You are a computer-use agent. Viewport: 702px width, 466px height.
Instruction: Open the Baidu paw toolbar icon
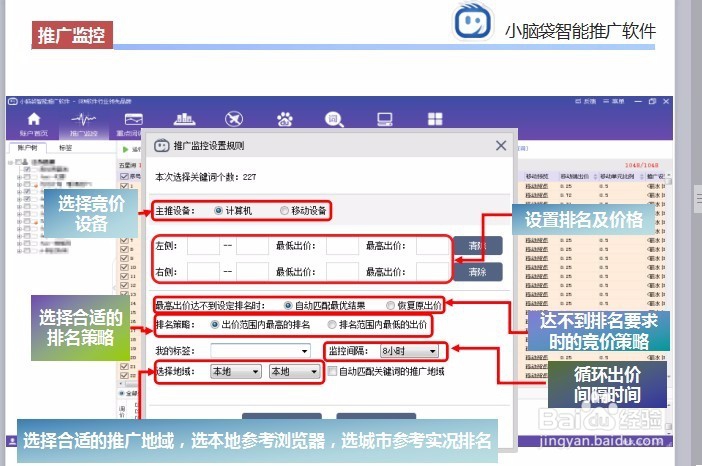pos(284,119)
